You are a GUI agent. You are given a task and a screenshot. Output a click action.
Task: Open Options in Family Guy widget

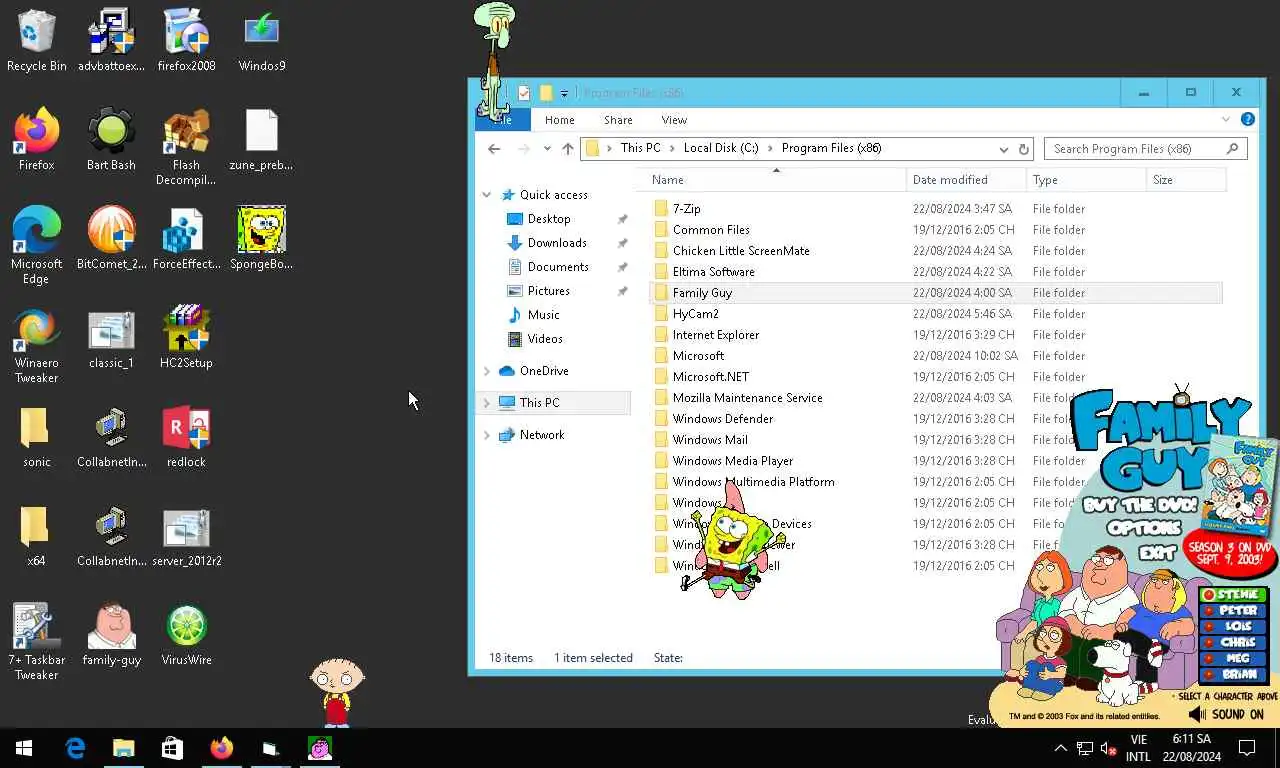point(1144,527)
